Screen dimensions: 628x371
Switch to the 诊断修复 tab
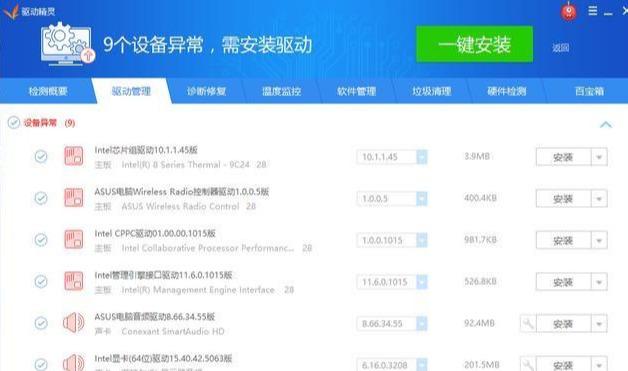coord(206,91)
